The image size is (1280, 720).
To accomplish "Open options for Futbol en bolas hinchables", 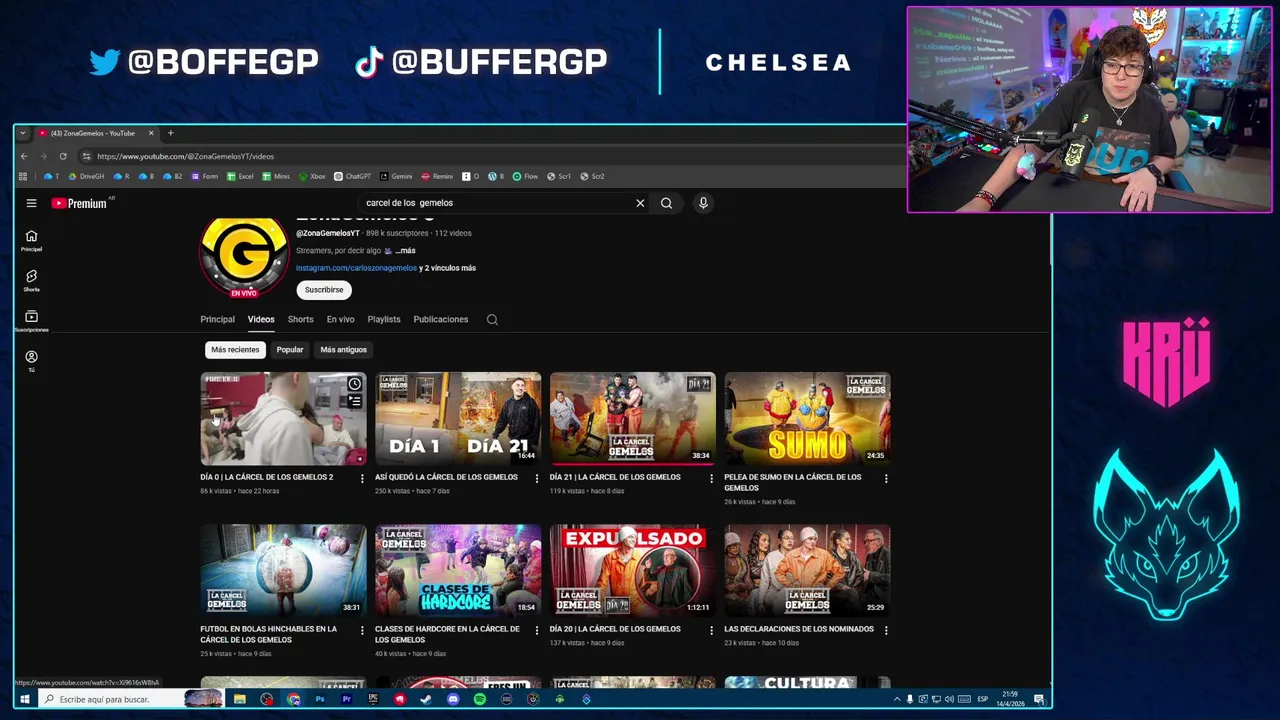I will pyautogui.click(x=362, y=631).
